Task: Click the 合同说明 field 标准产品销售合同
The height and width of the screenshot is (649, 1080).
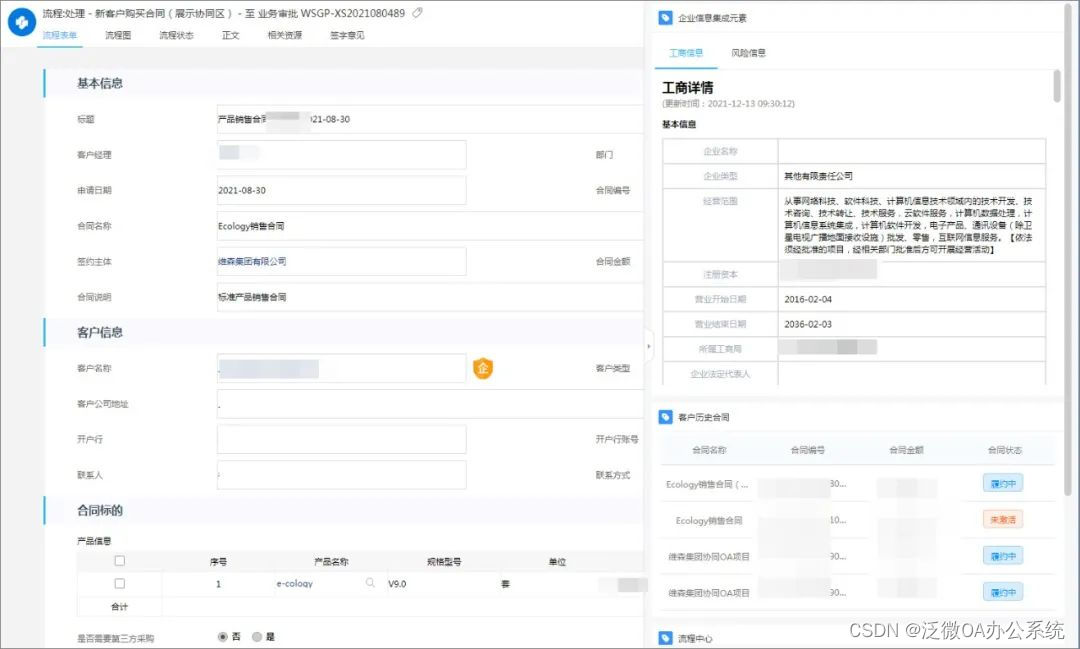Action: 430,297
